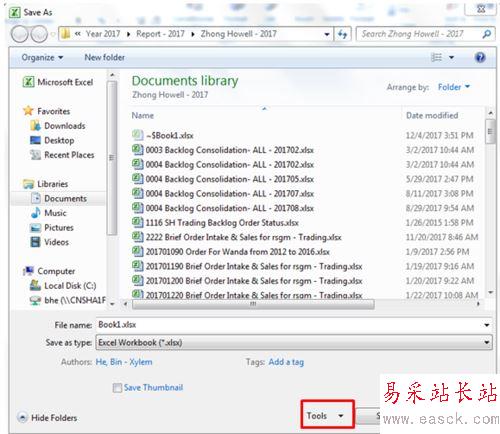Select Favorites in the navigation pane
Viewport: 500px width, 434px height.
tap(47, 111)
